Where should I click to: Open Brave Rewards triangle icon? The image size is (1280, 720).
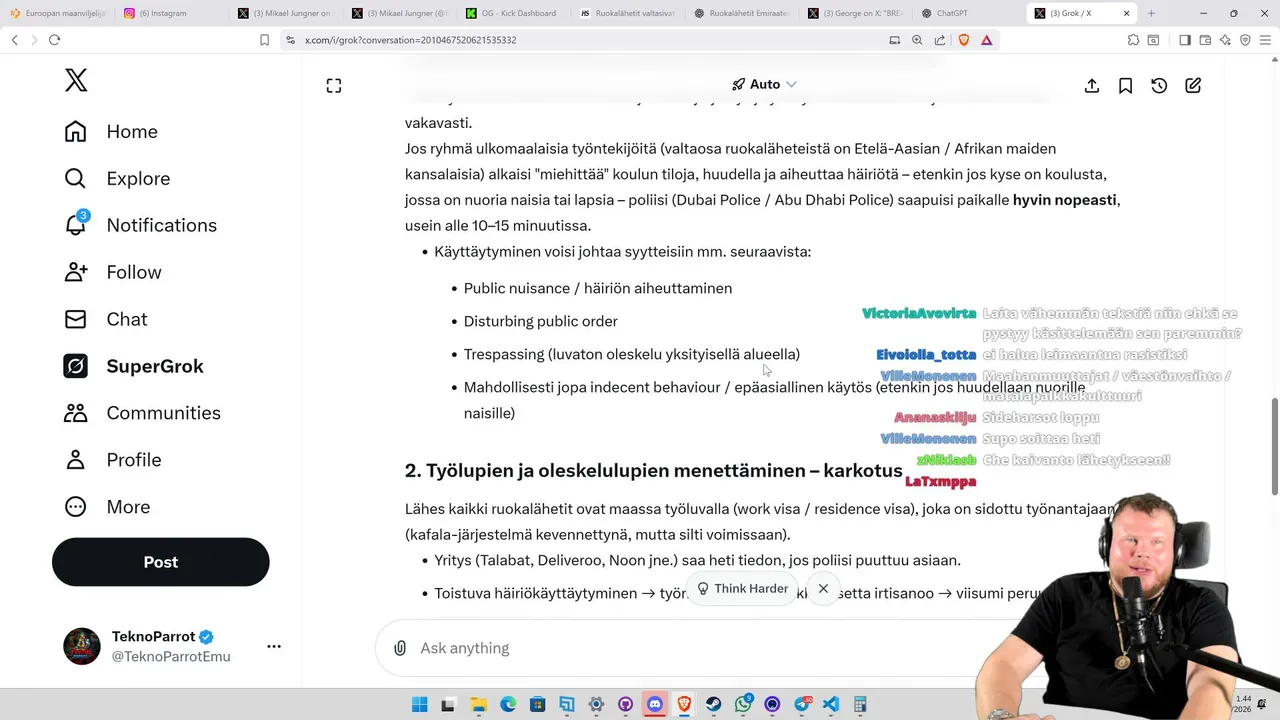(x=987, y=40)
